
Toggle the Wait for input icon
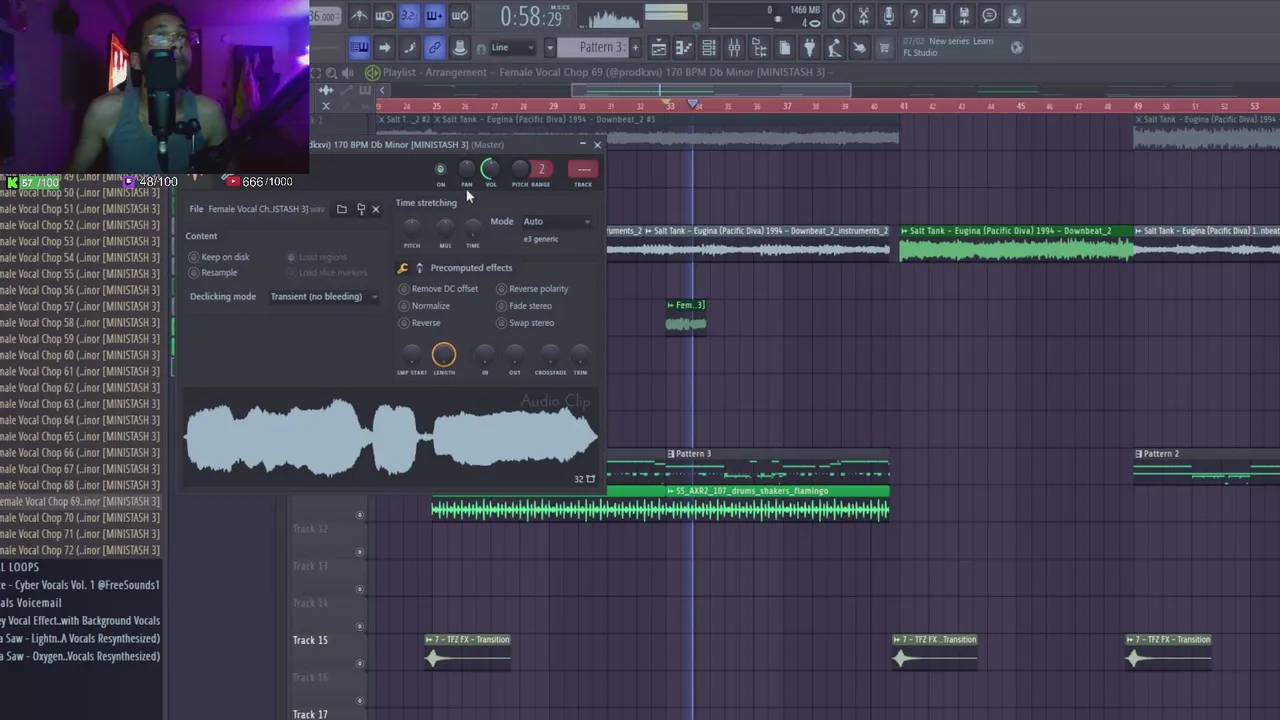(x=384, y=16)
